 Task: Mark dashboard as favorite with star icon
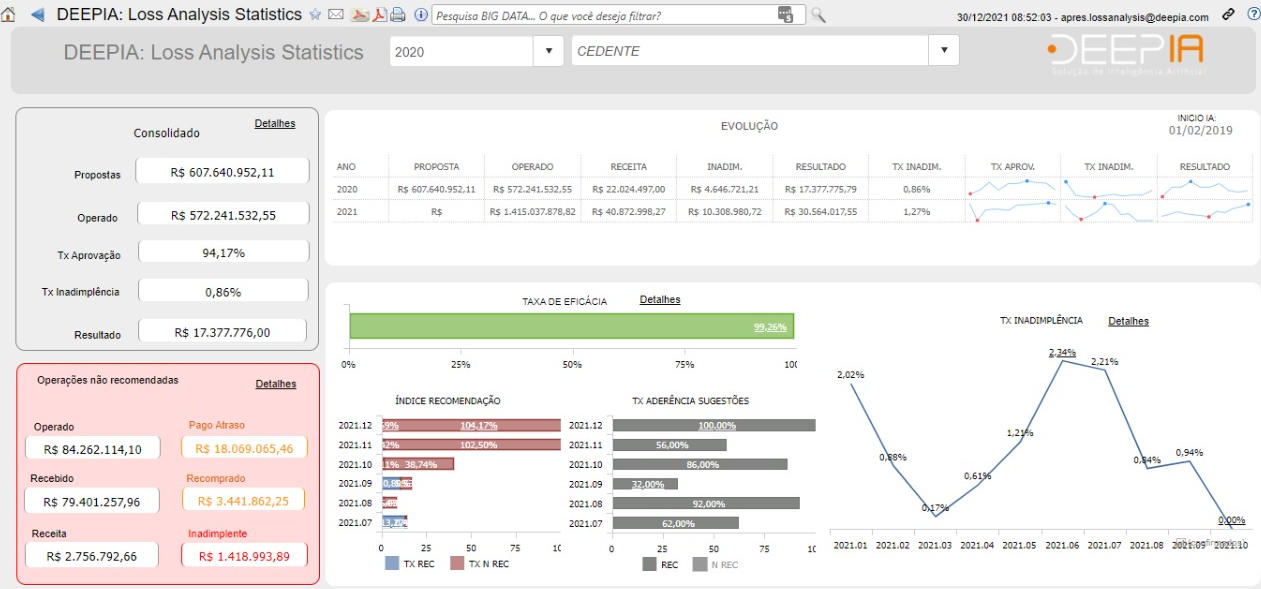point(315,15)
